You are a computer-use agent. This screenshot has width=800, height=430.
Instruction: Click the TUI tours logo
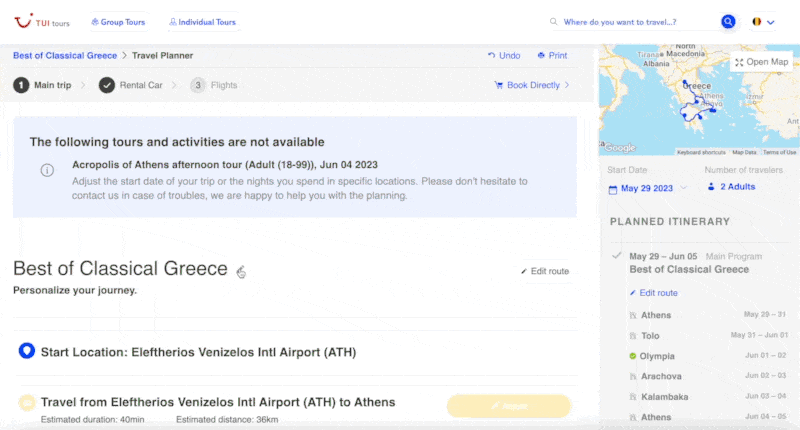[x=42, y=21]
